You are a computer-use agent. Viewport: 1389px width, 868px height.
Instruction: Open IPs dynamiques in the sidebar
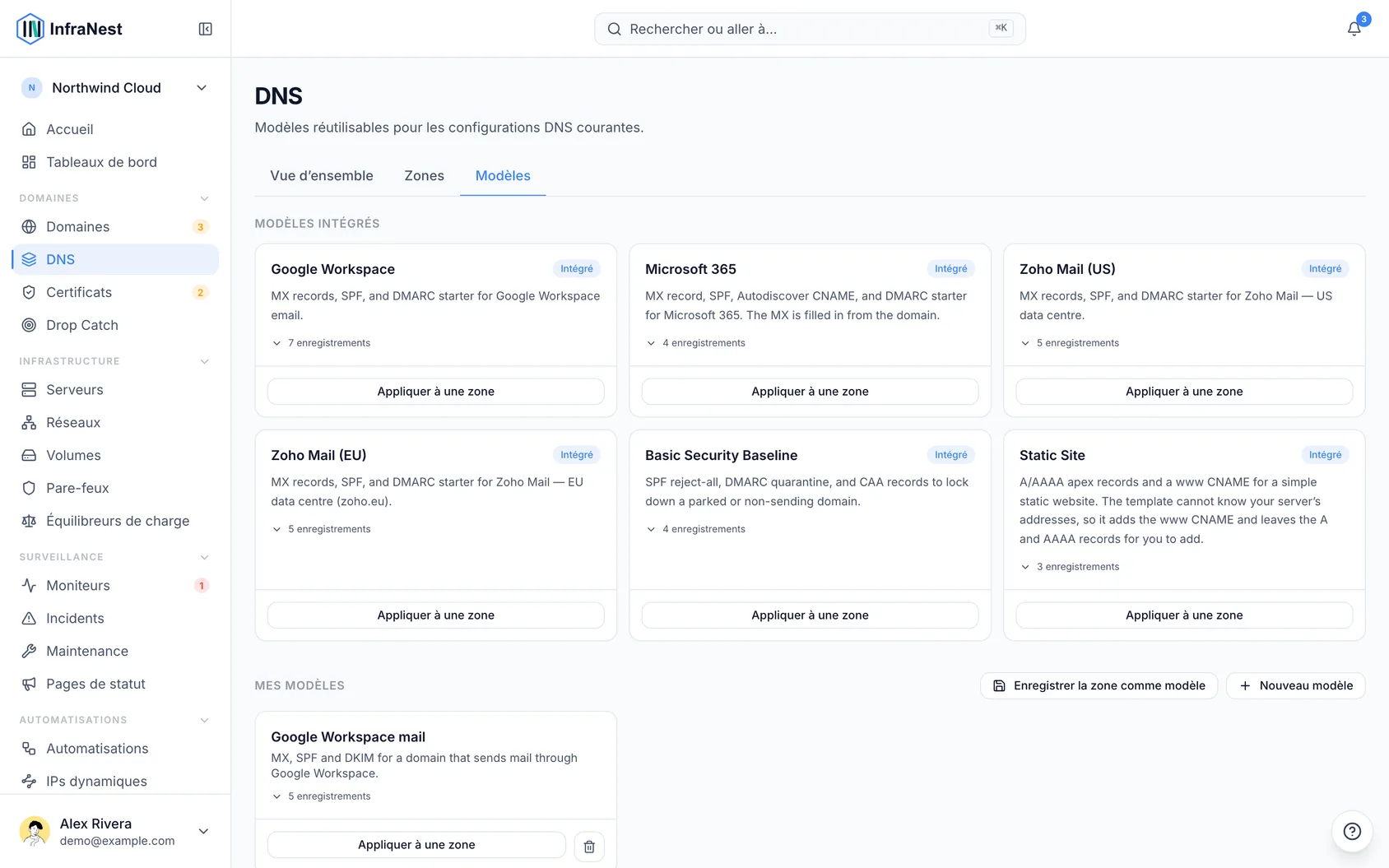click(115, 781)
